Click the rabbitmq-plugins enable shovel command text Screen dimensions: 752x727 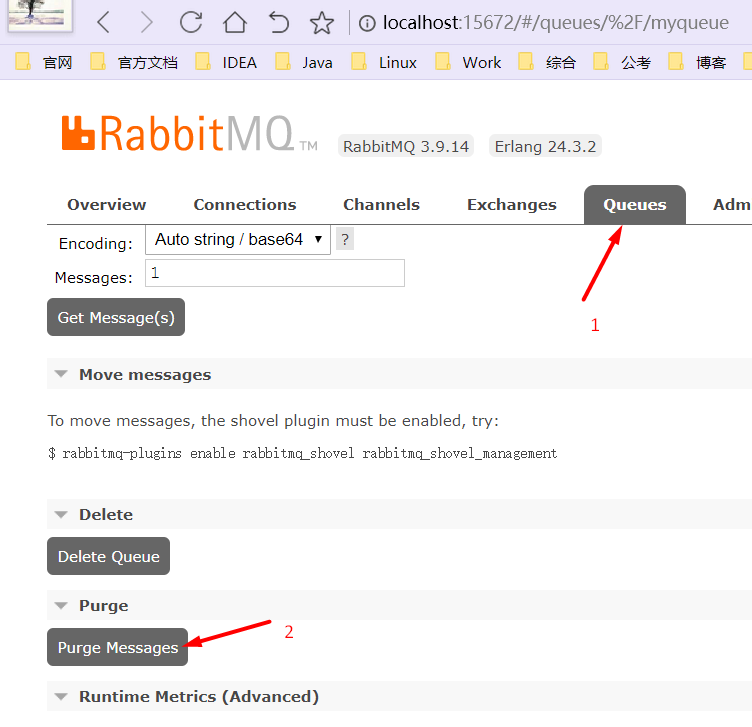[303, 454]
